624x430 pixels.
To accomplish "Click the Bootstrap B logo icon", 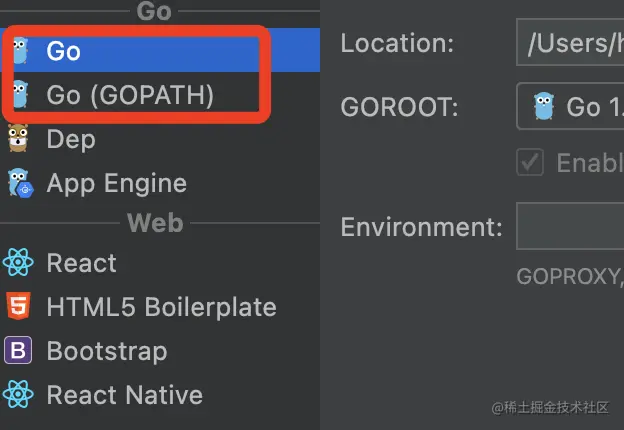I will tap(18, 350).
